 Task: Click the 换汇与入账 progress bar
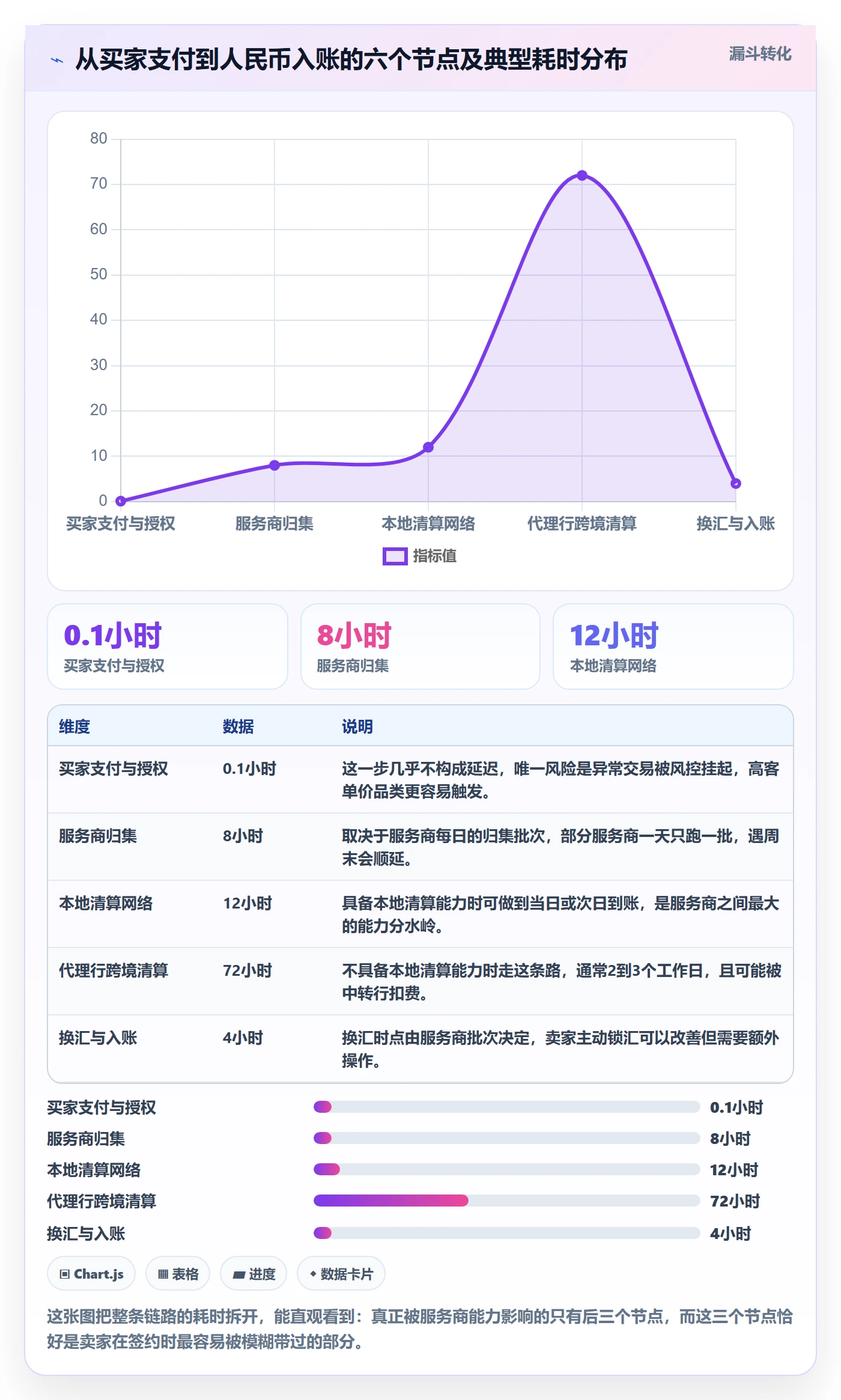point(506,1233)
